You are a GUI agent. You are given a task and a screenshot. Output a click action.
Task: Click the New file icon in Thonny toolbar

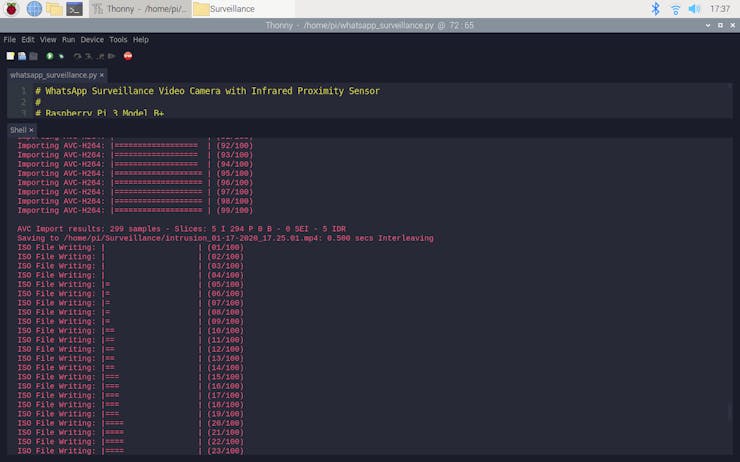pos(10,56)
